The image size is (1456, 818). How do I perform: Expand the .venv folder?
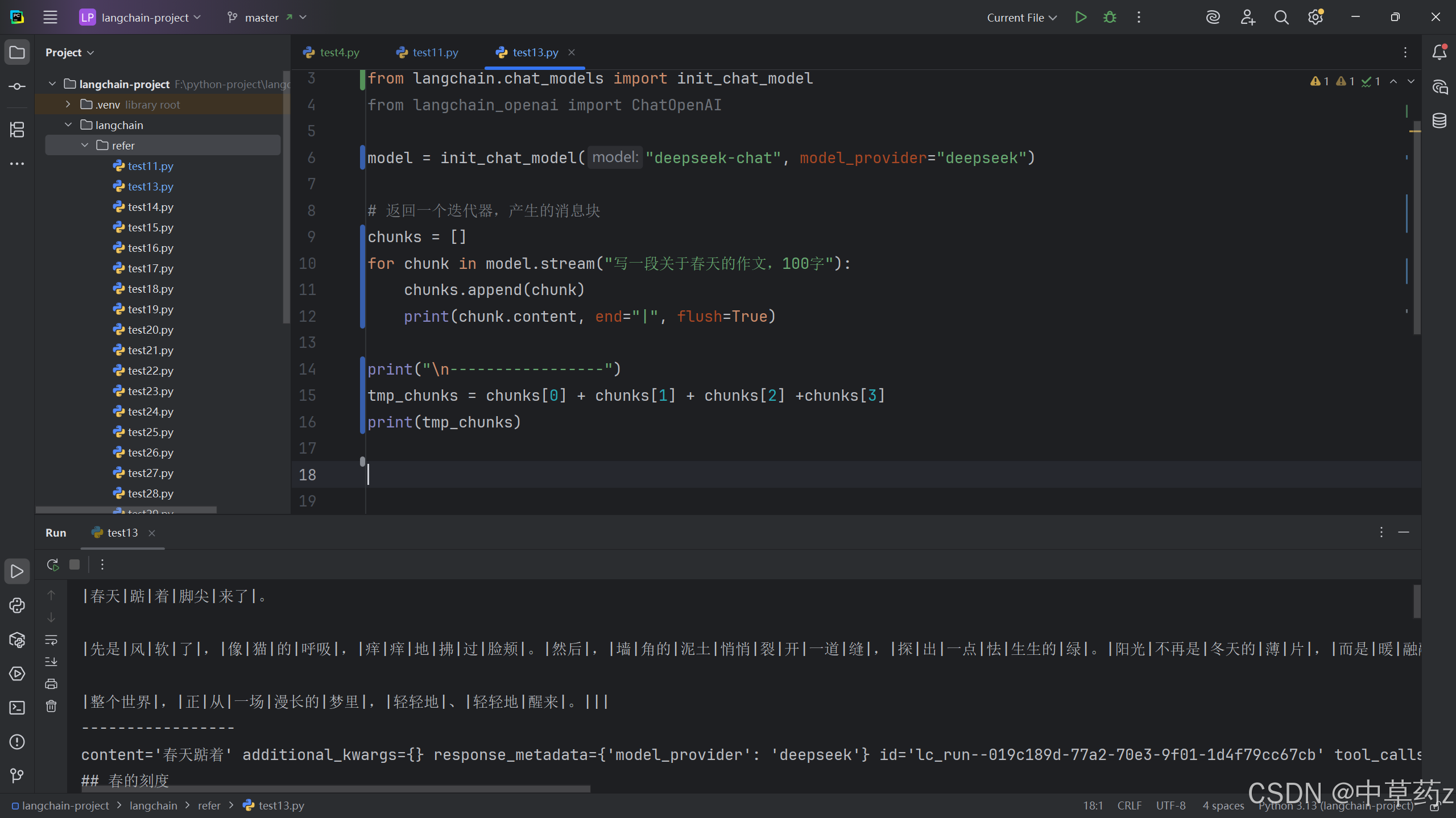point(68,105)
